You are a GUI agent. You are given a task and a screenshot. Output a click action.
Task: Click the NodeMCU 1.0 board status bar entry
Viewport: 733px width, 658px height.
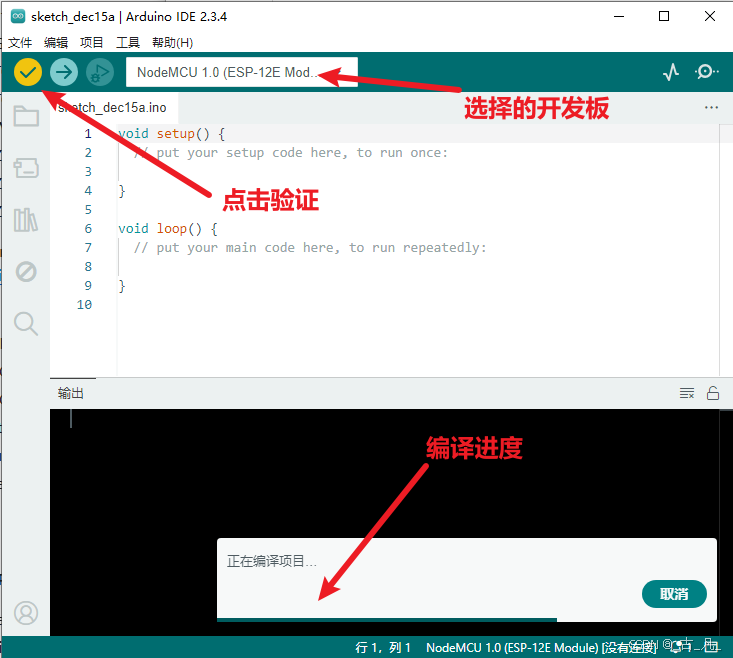(x=541, y=647)
